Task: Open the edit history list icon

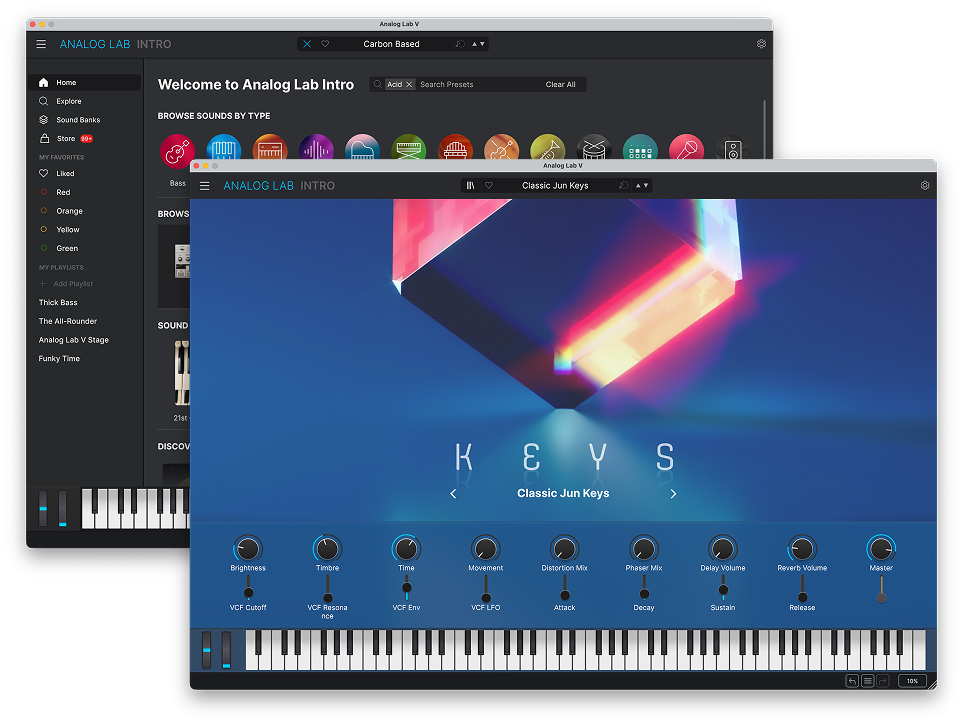Action: [x=868, y=681]
